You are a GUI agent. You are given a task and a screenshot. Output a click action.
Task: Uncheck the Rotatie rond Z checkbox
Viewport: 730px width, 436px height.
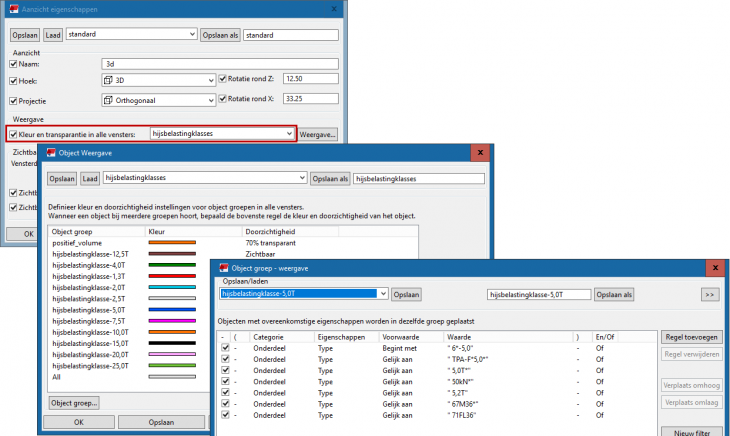(223, 79)
